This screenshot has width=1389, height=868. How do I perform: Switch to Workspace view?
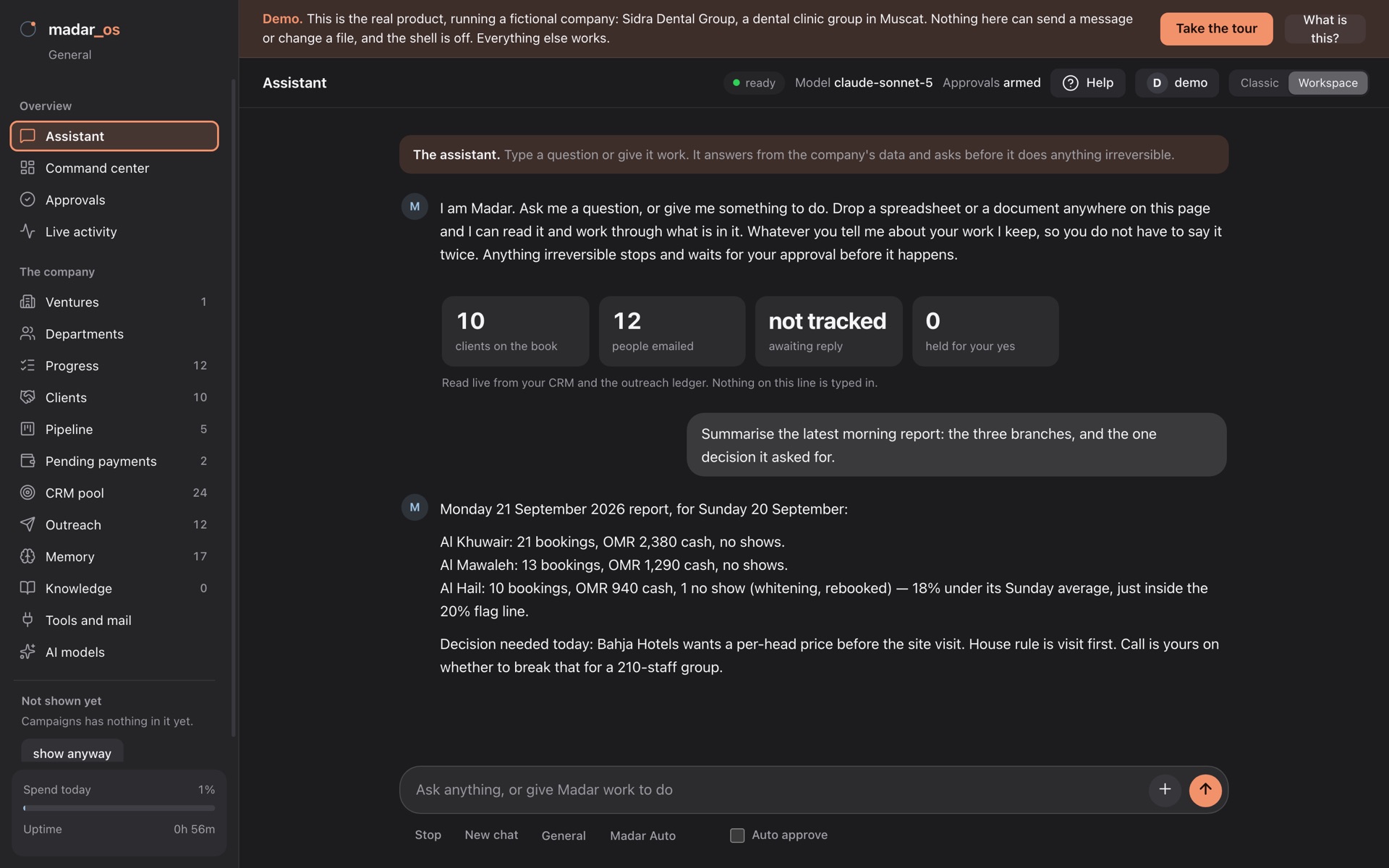point(1328,83)
